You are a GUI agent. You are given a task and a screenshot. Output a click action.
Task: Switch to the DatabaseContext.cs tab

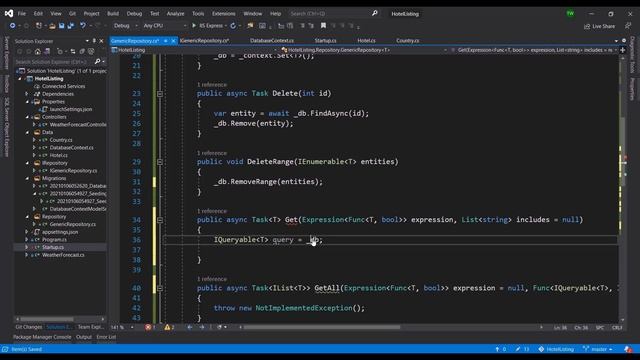click(x=272, y=41)
